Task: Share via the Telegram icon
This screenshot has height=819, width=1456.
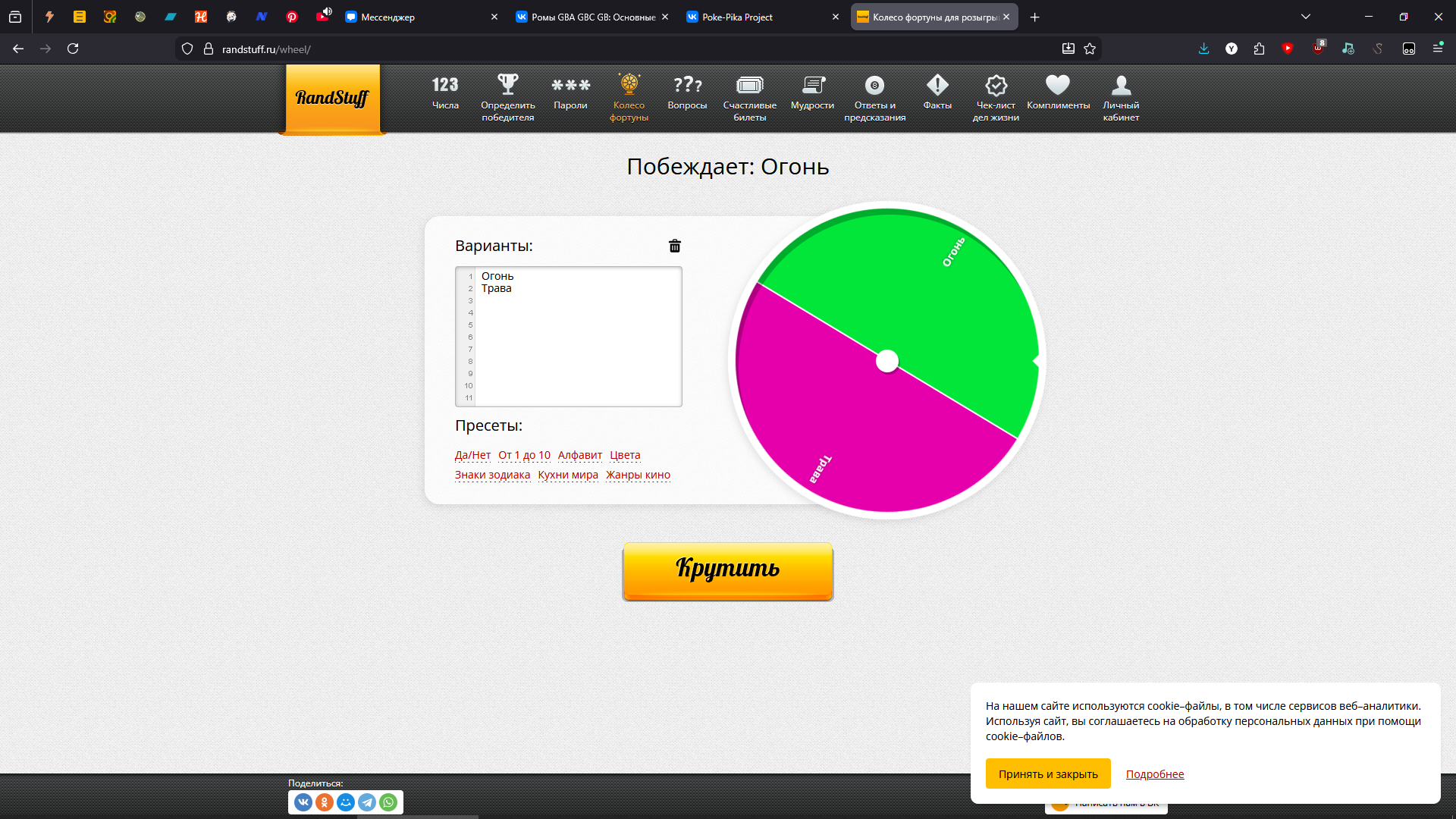Action: [367, 802]
